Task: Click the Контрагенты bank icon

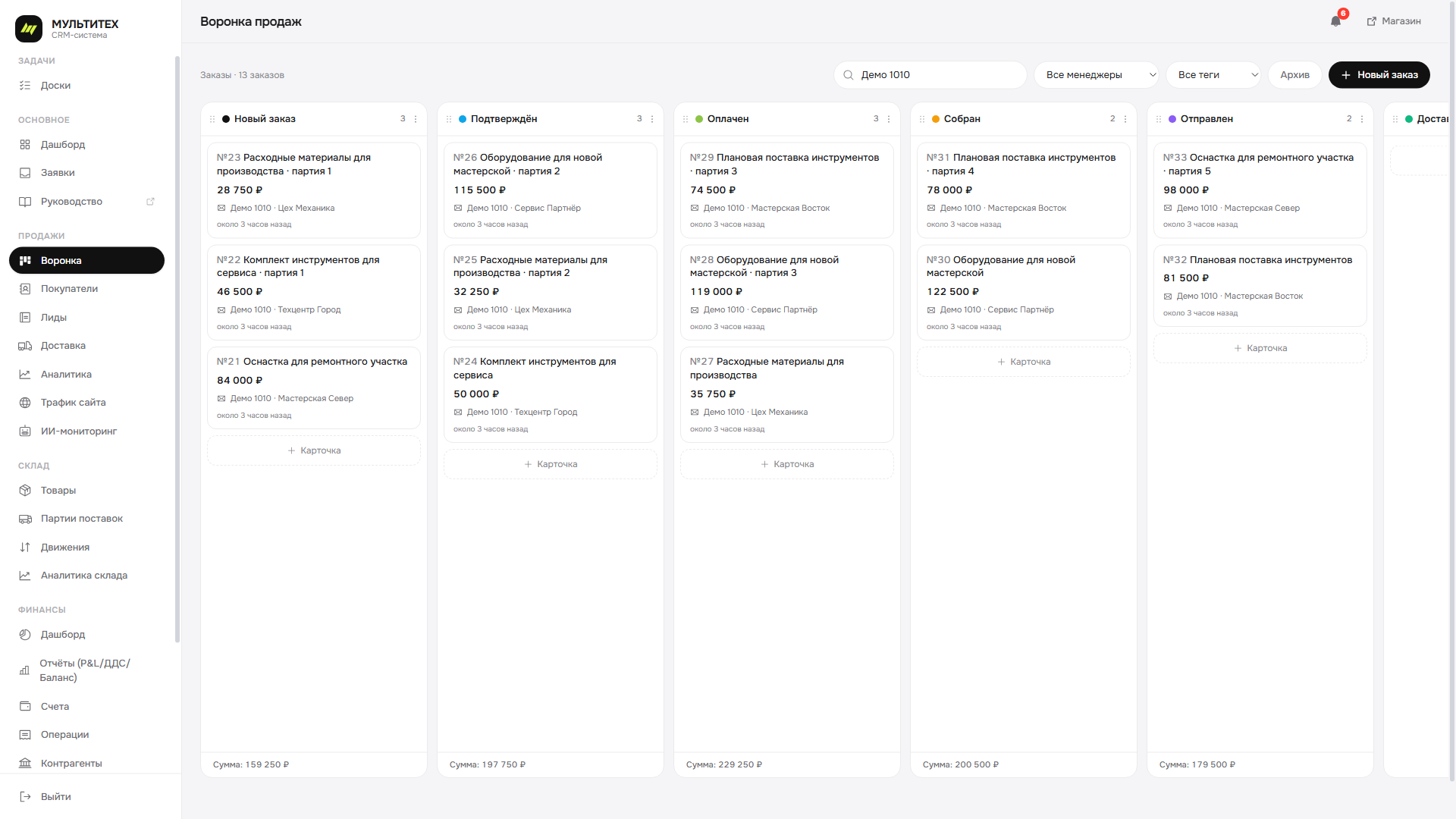Action: pyautogui.click(x=25, y=764)
